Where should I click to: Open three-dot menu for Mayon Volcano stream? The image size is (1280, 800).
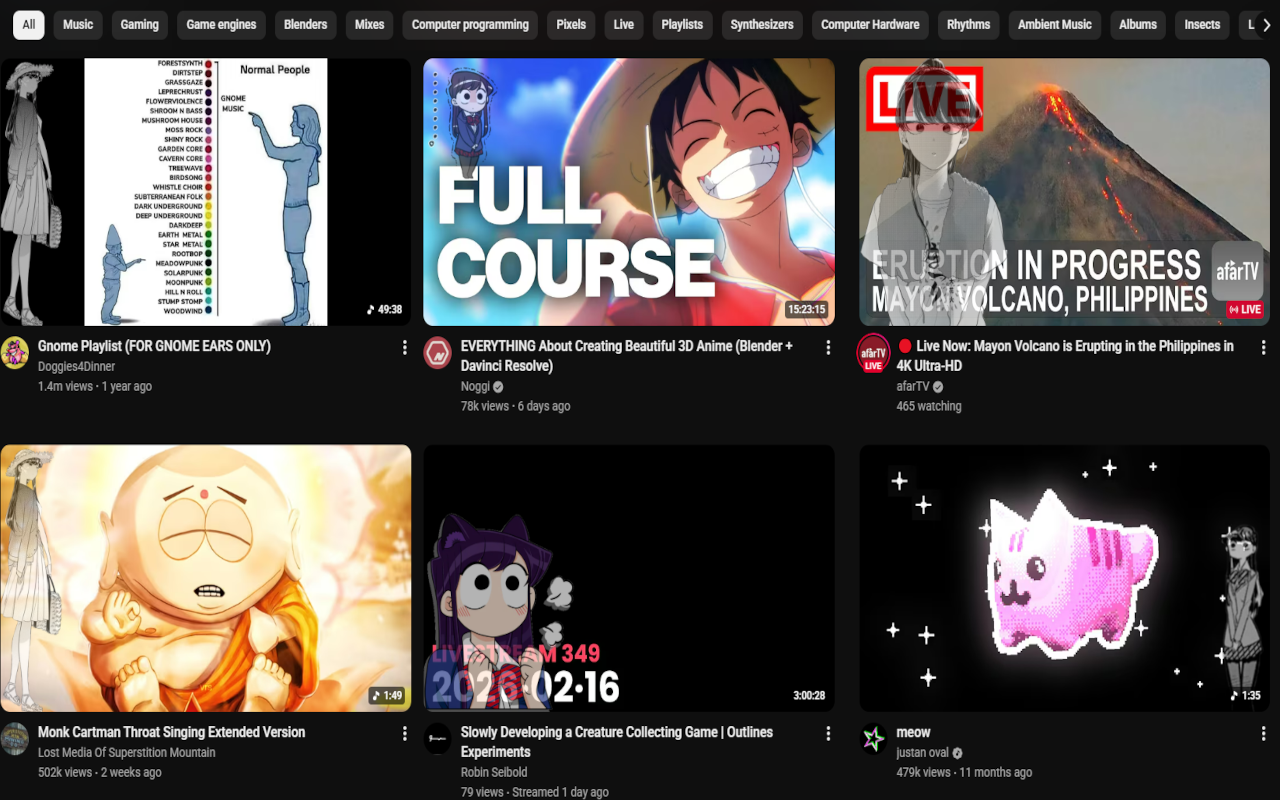[1264, 347]
